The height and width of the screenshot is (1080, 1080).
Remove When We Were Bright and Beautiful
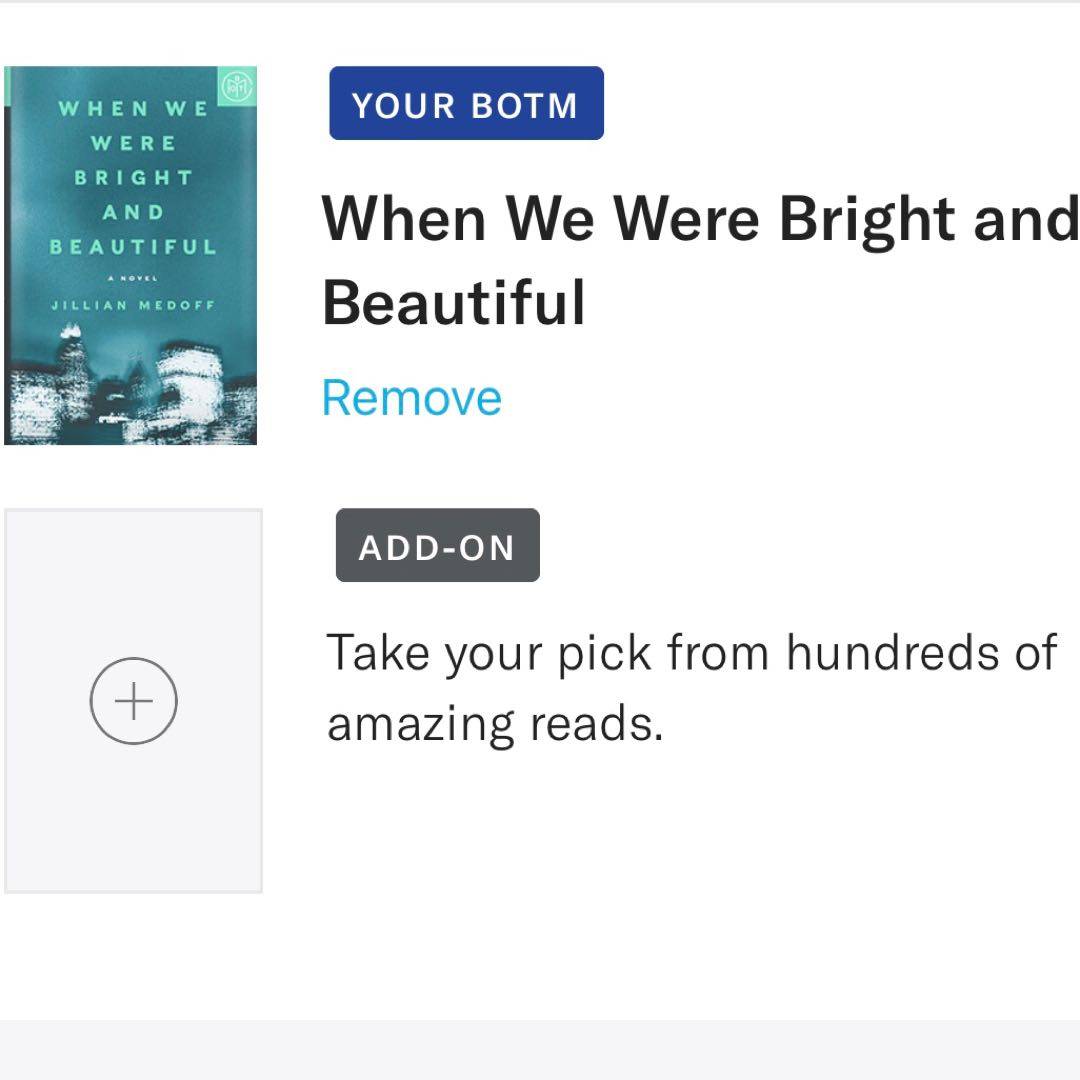point(411,398)
